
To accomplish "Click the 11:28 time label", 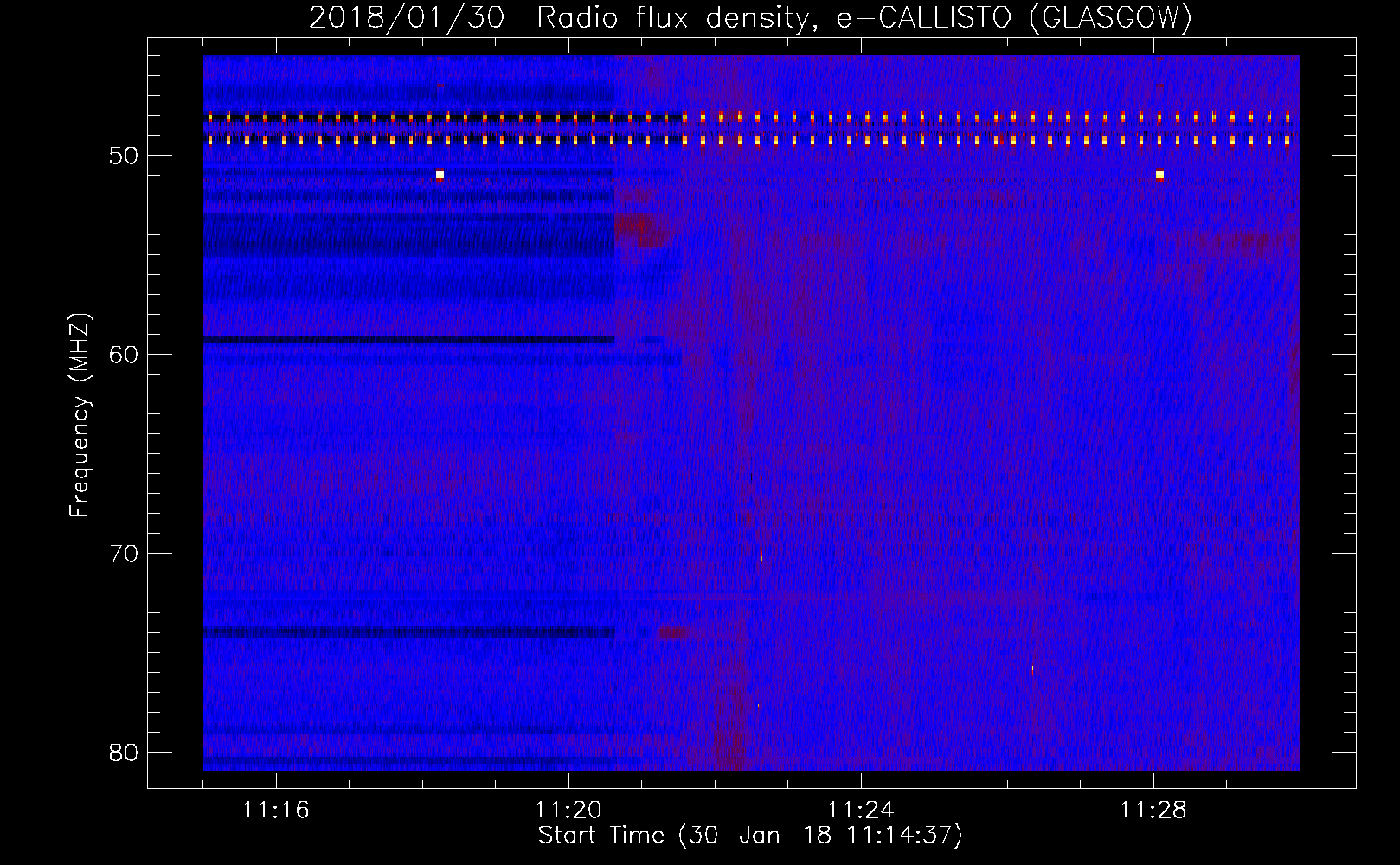I will (1153, 810).
